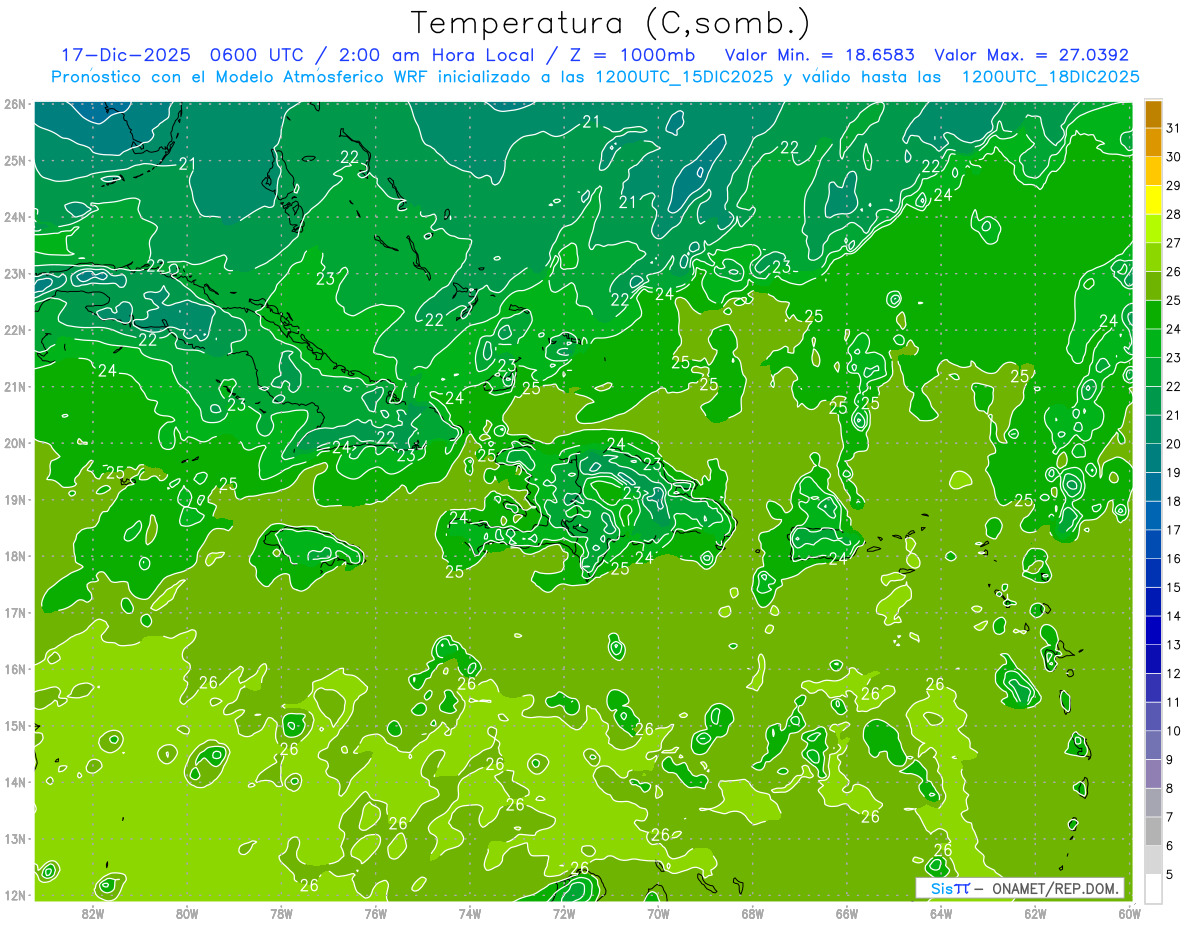Click the 26N latitude axis label
The height and width of the screenshot is (927, 1200).
tap(14, 104)
